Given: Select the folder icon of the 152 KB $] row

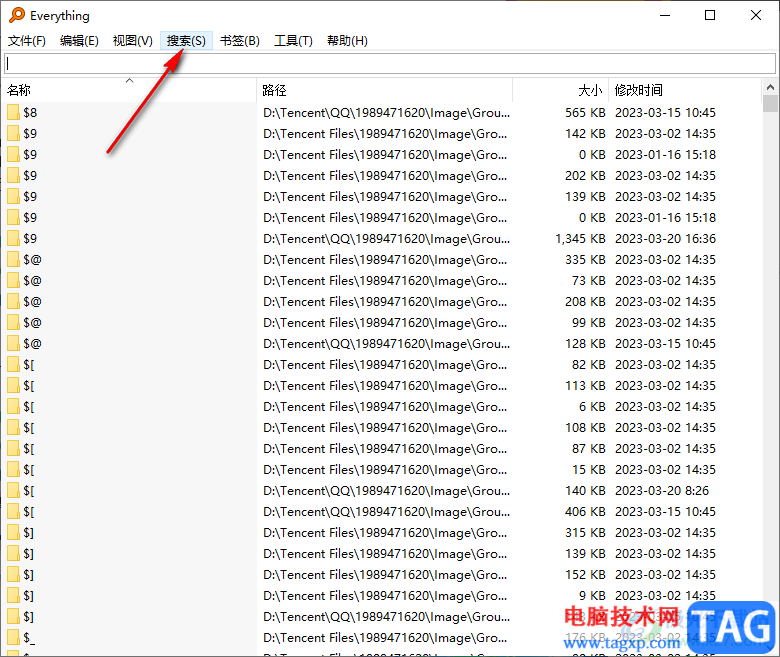Looking at the screenshot, I should pos(13,574).
